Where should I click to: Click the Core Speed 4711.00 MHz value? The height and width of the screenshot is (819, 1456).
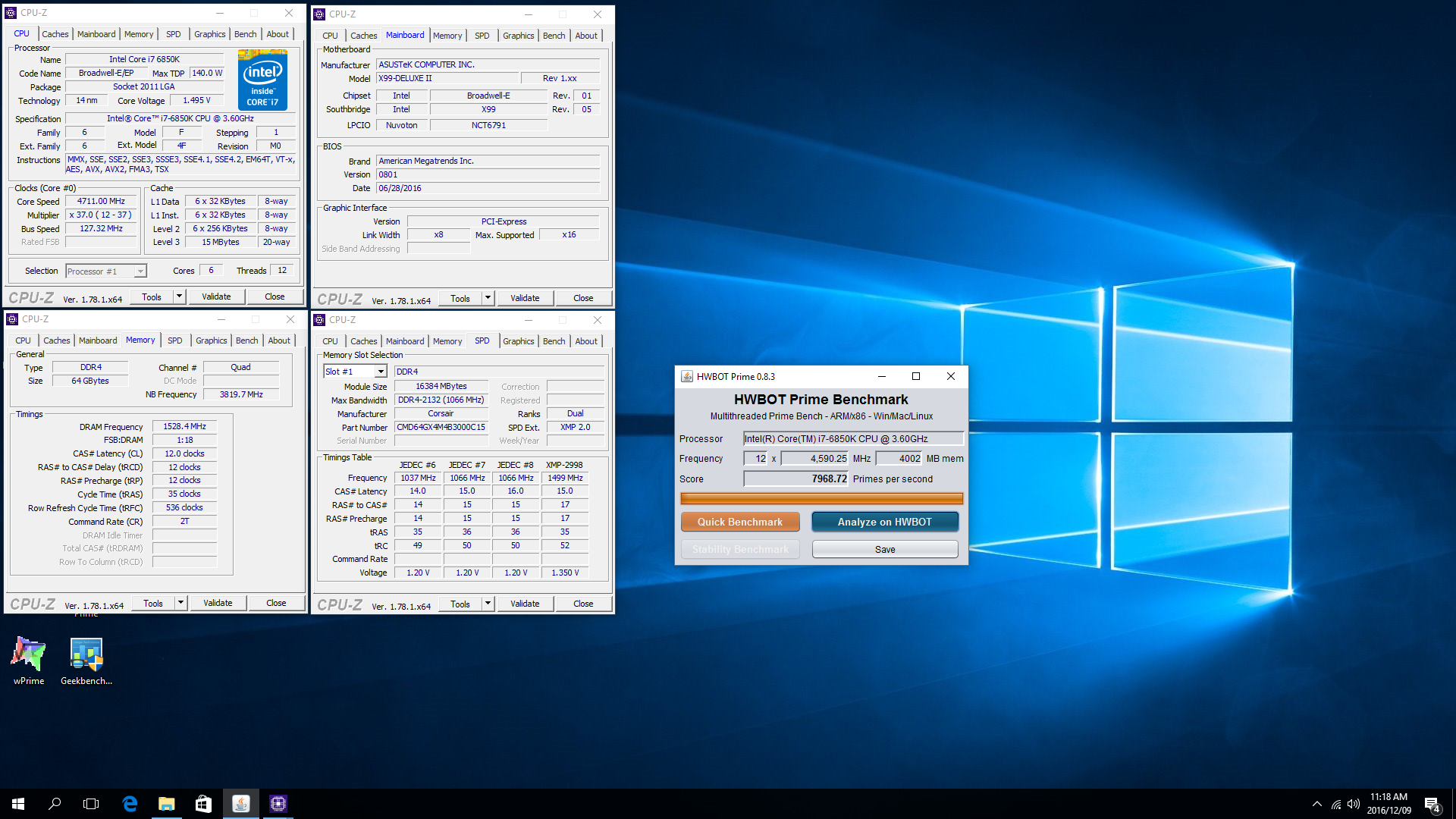101,201
